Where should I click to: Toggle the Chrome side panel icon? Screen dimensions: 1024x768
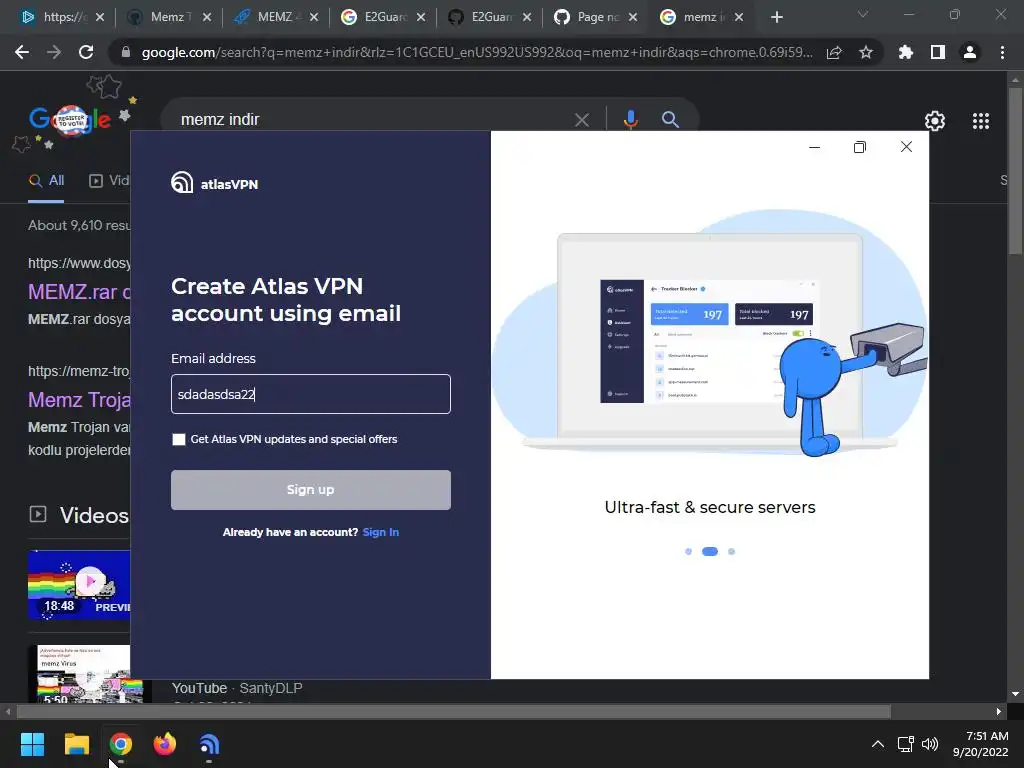pyautogui.click(x=938, y=52)
